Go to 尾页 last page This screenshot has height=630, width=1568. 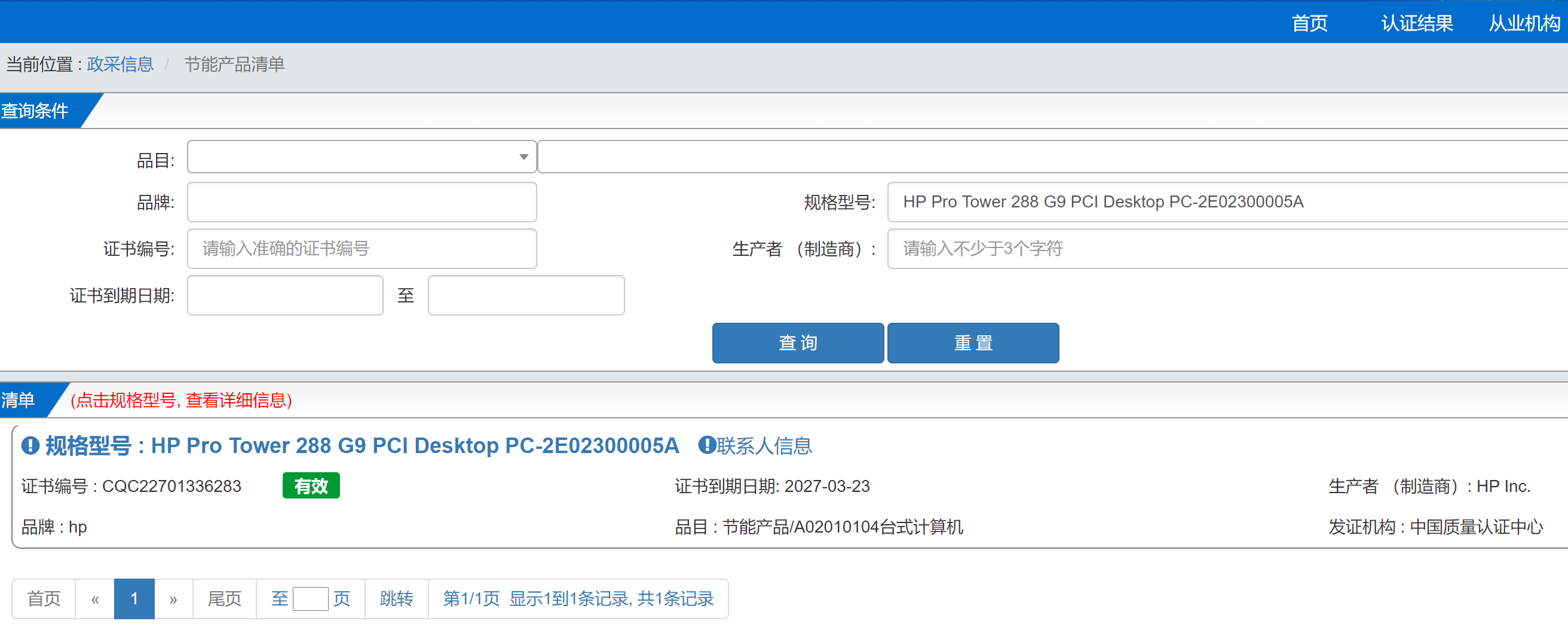point(225,599)
